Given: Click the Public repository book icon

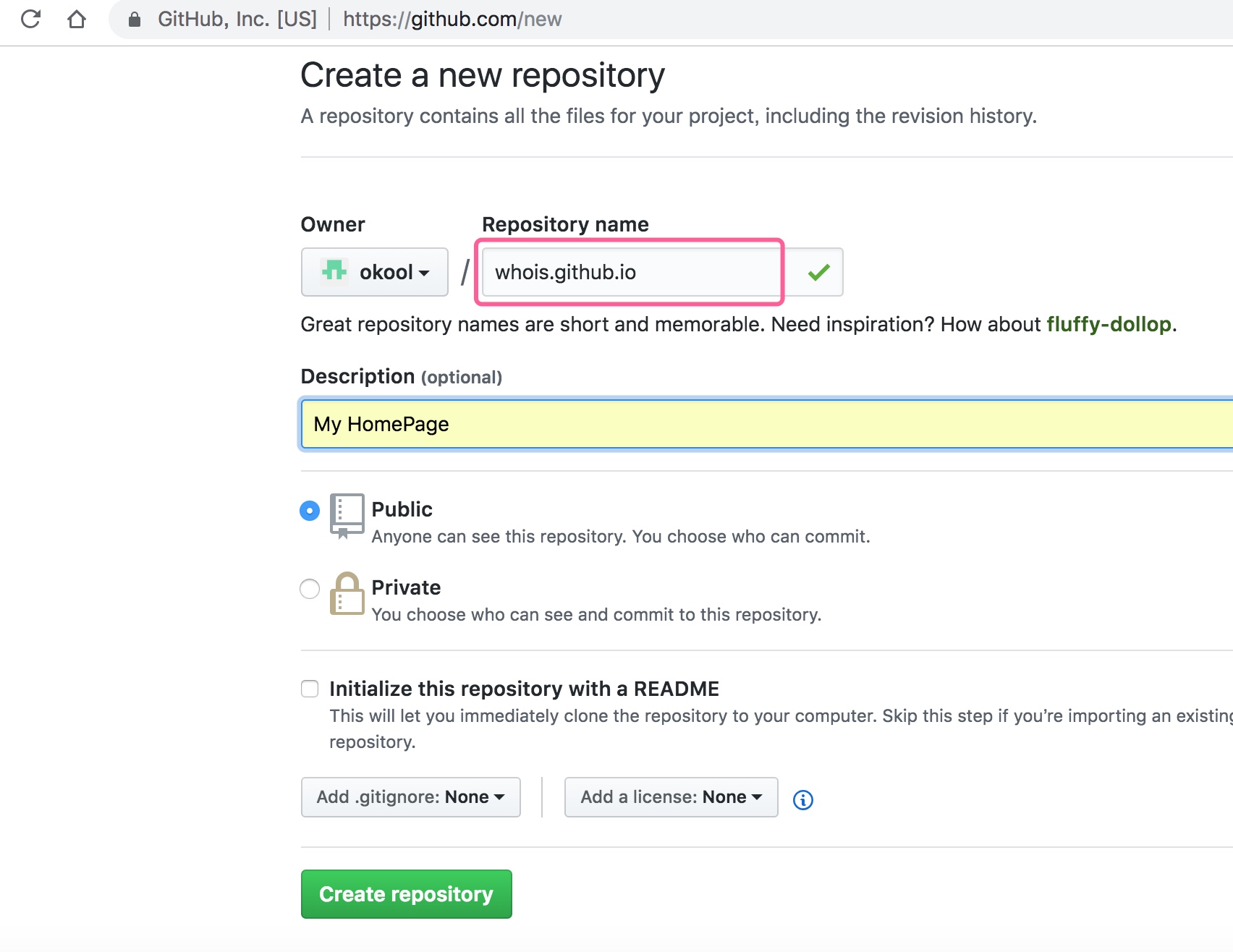Looking at the screenshot, I should tap(347, 516).
